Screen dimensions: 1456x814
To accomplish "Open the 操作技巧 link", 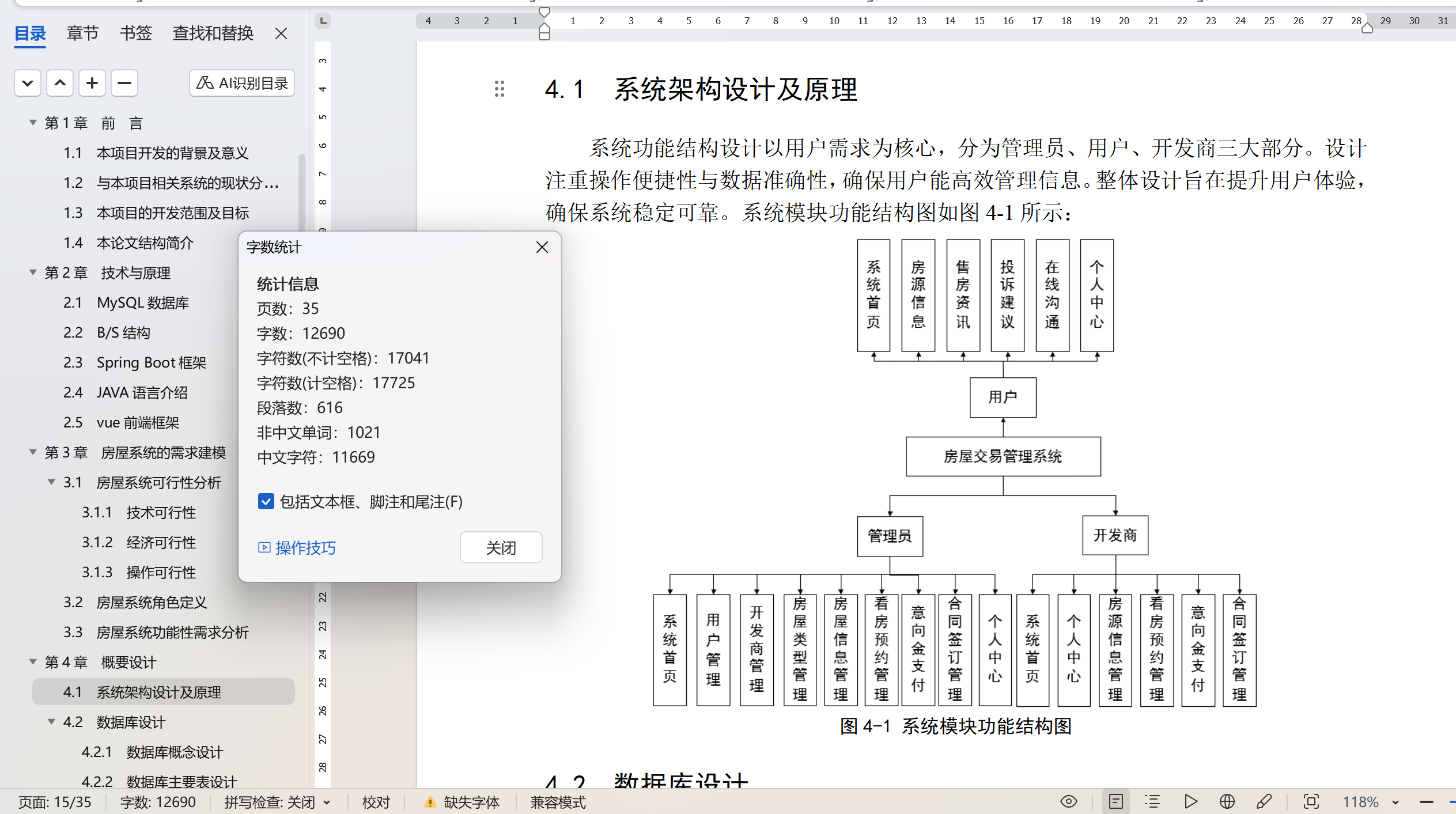I will 305,547.
